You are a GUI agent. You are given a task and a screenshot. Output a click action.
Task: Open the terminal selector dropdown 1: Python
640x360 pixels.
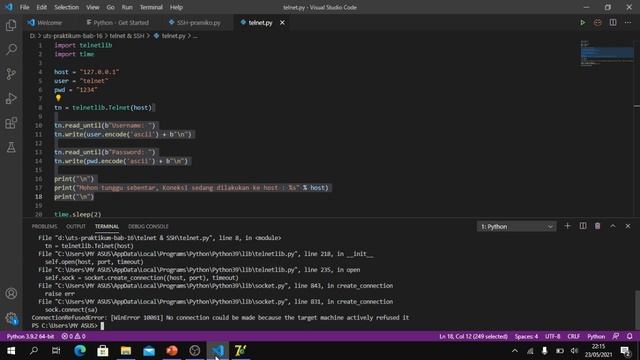pos(516,227)
